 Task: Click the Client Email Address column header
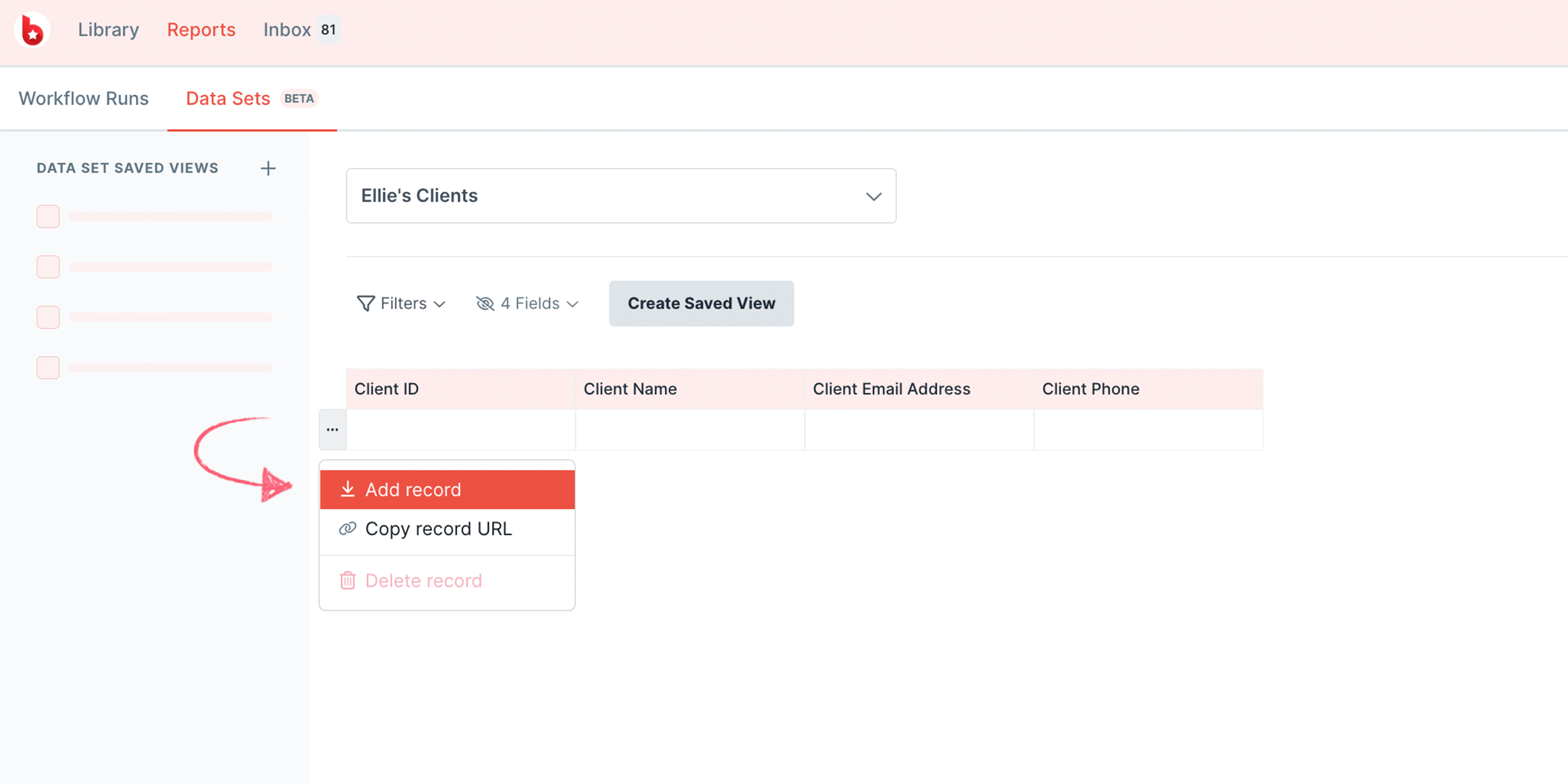919,389
